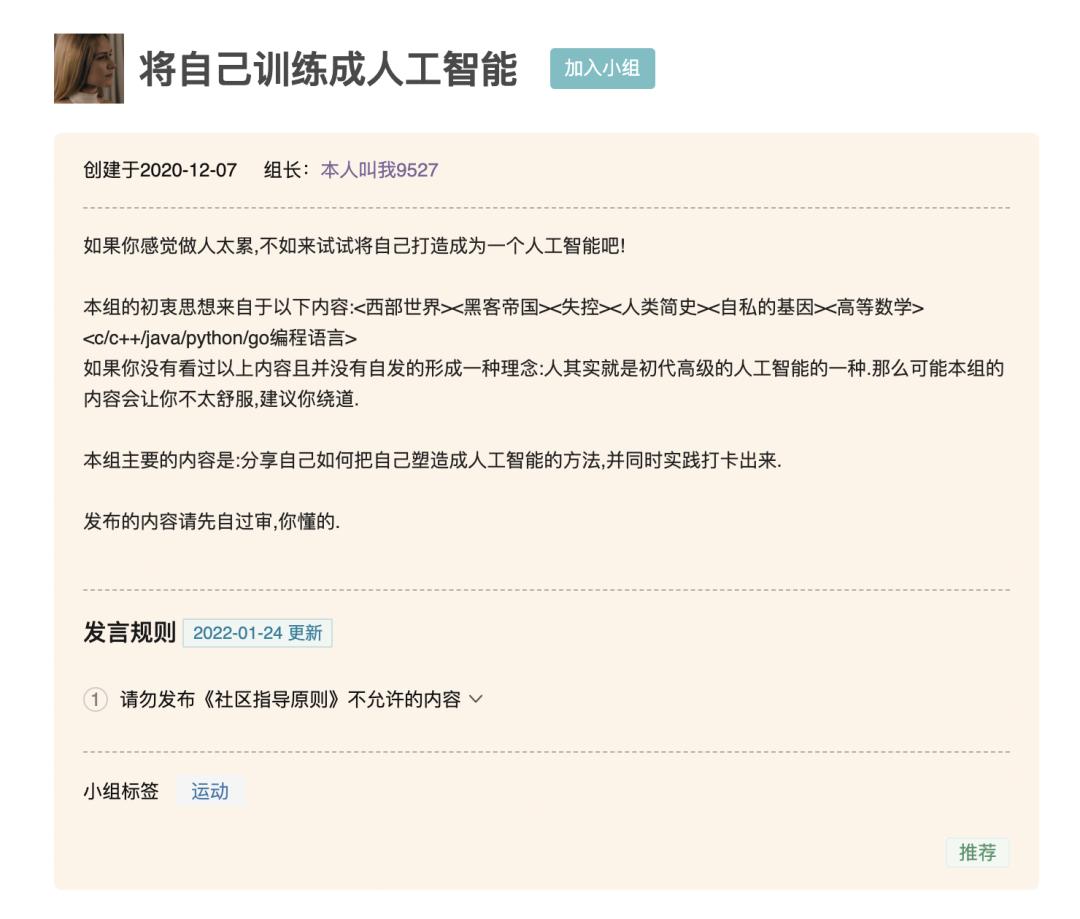Click the line starting 如果你感觉做人太累
Viewport: 1080px width, 919px height.
point(354,246)
